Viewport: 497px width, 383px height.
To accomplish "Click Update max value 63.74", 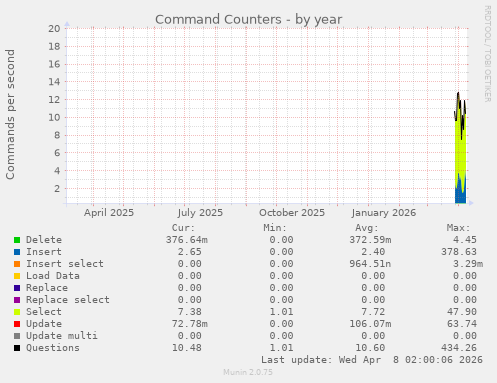I will click(462, 324).
